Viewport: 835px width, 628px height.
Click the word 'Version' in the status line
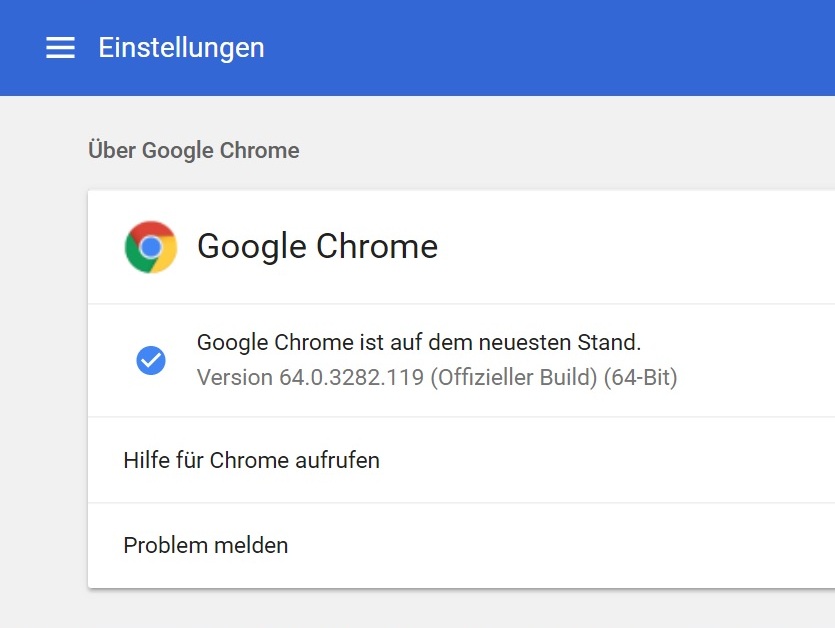pyautogui.click(x=234, y=378)
